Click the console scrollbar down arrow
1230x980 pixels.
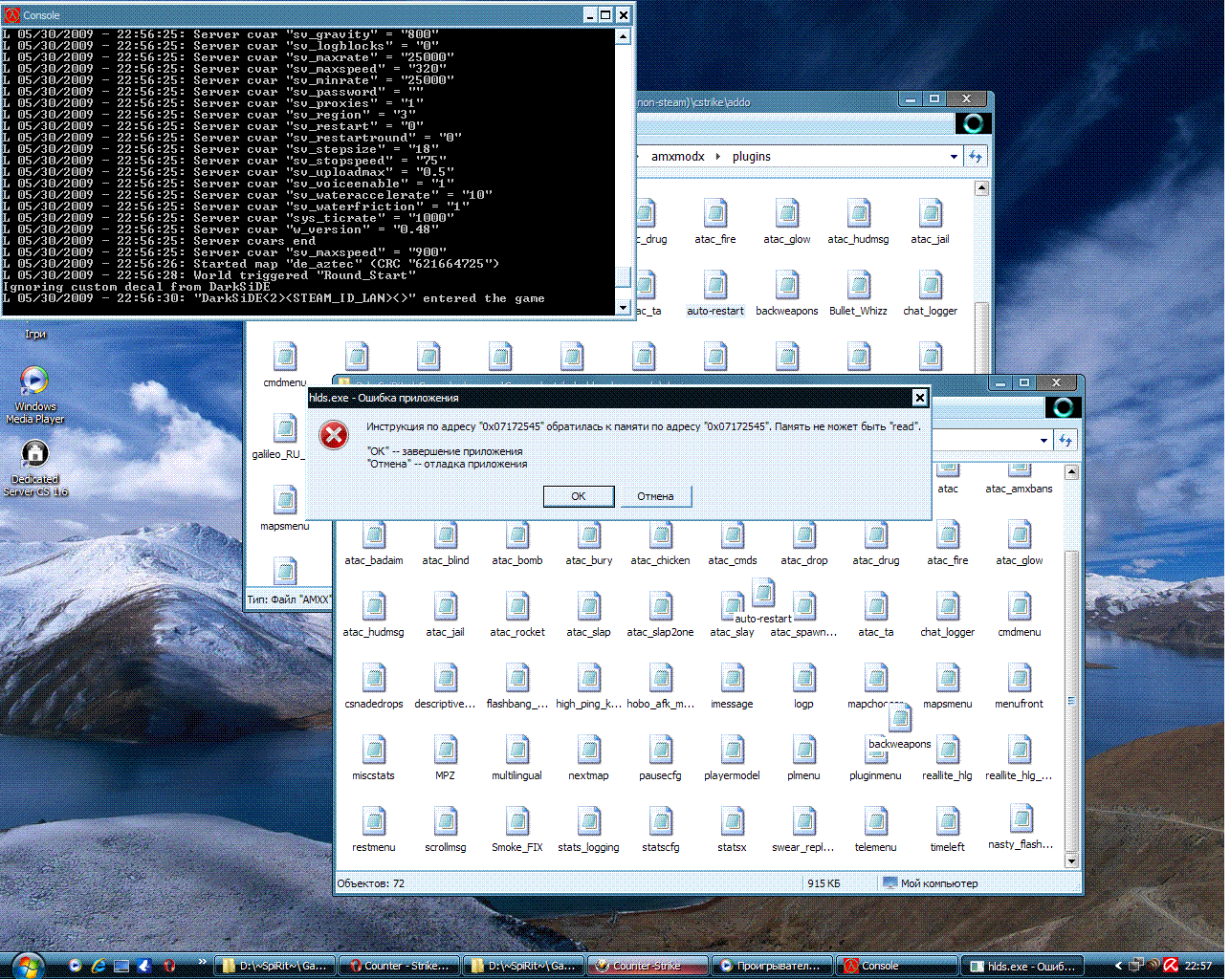[x=624, y=308]
